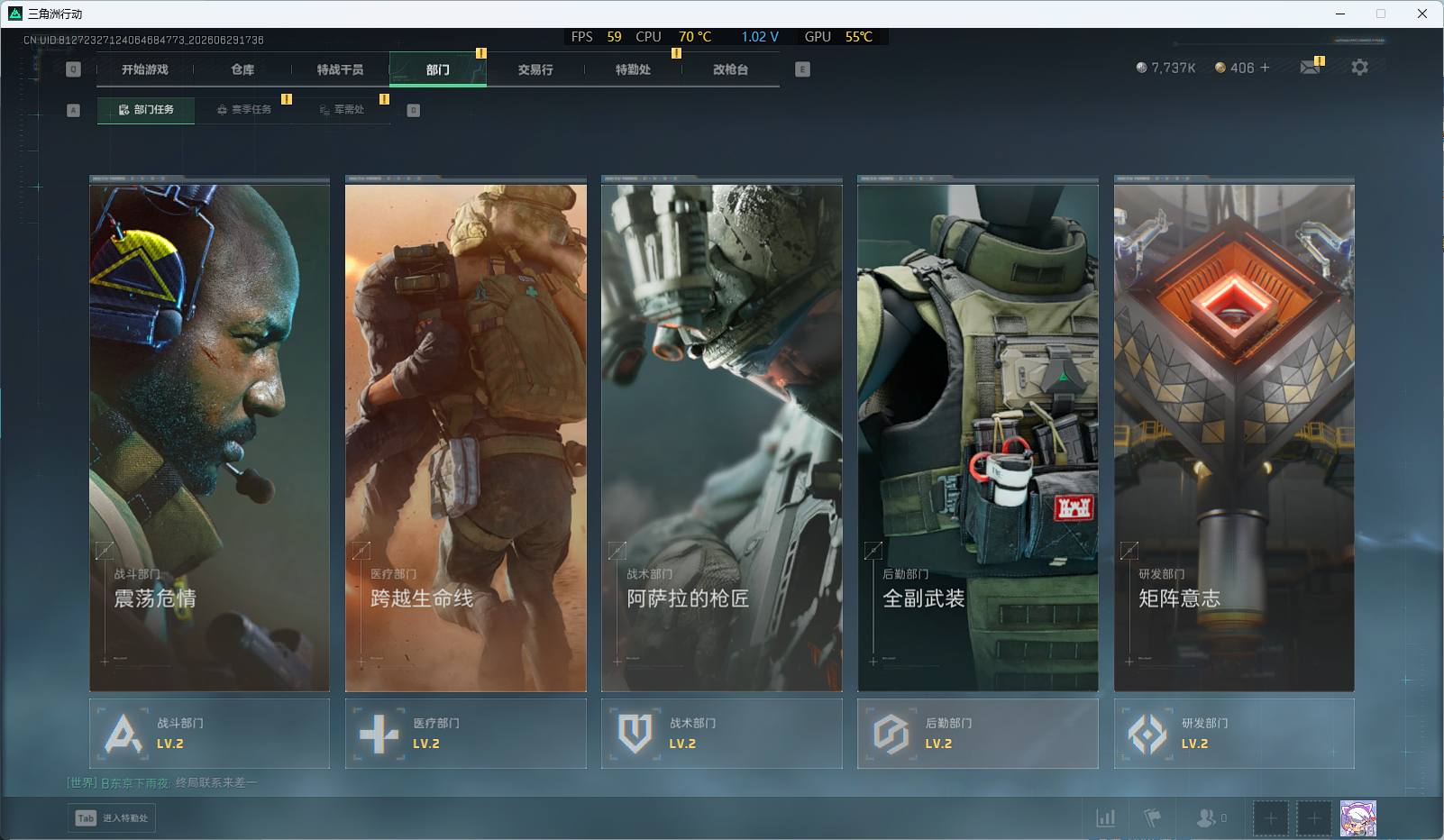Click the E key hint icon
Screen dimensions: 1444x840
click(802, 69)
